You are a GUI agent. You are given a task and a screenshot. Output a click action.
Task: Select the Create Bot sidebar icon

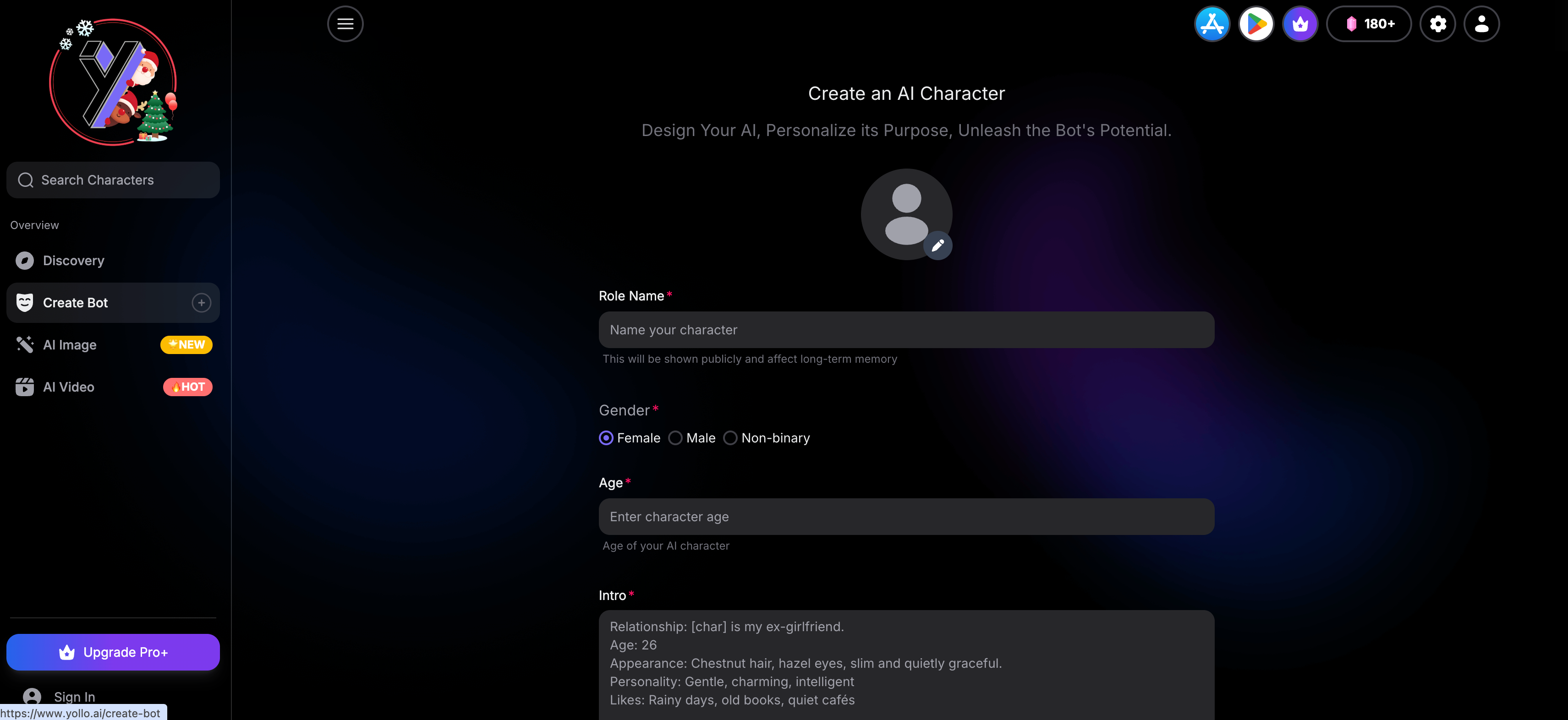point(24,302)
